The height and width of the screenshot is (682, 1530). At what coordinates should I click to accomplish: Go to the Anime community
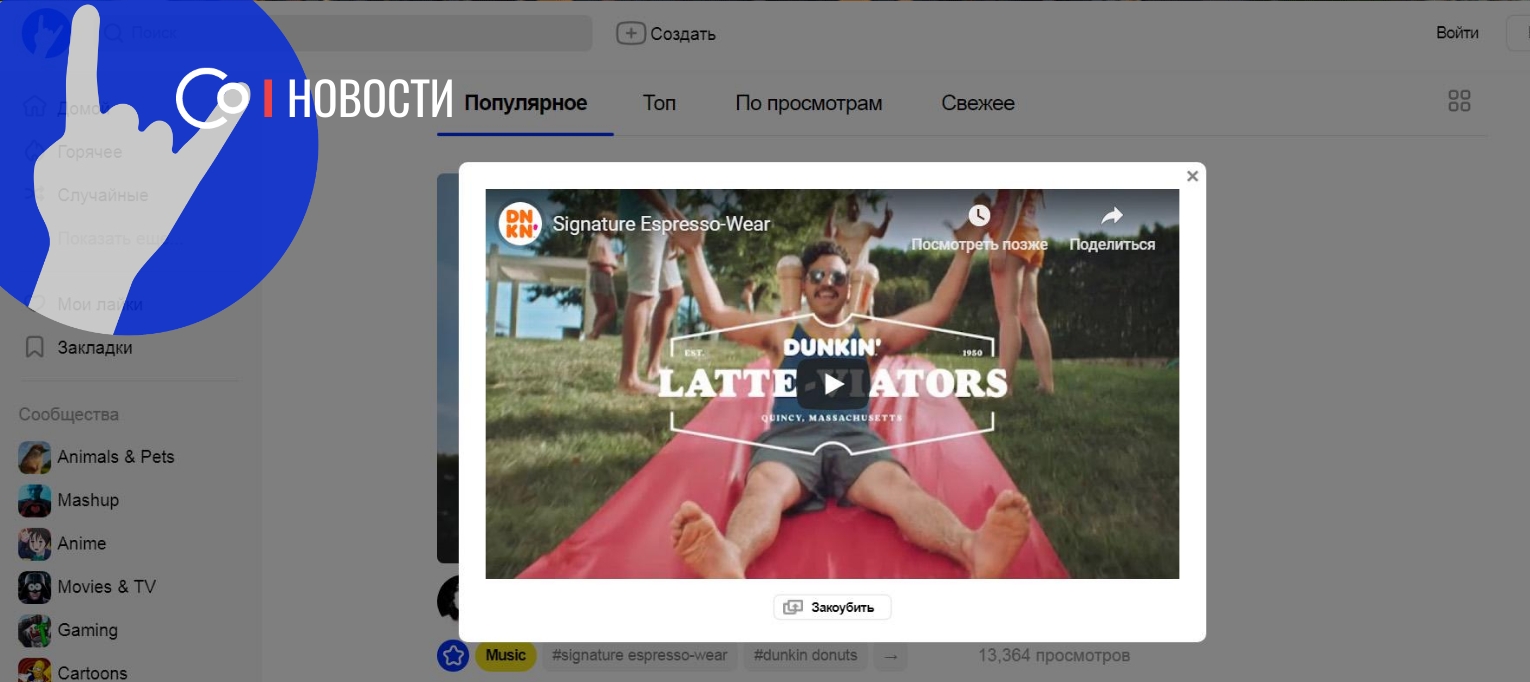coord(62,544)
